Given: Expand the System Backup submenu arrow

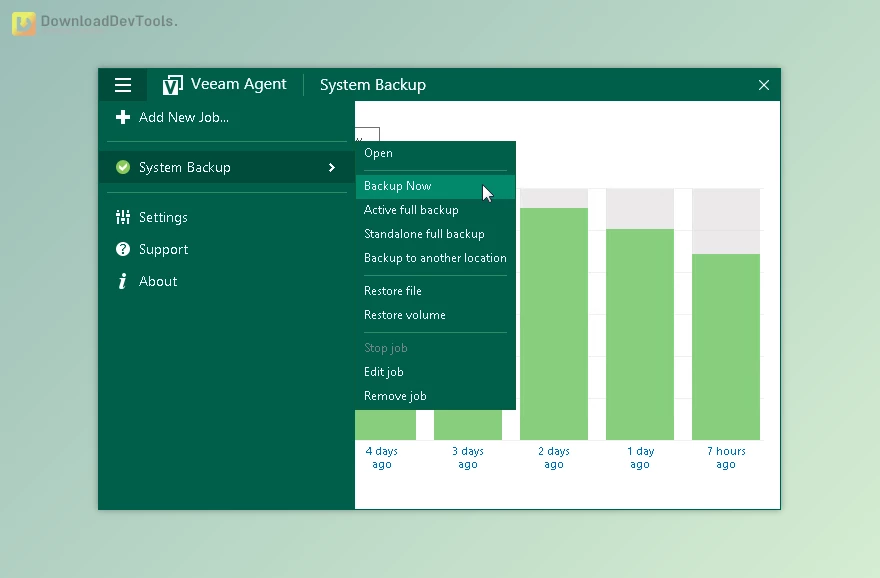Looking at the screenshot, I should (332, 167).
